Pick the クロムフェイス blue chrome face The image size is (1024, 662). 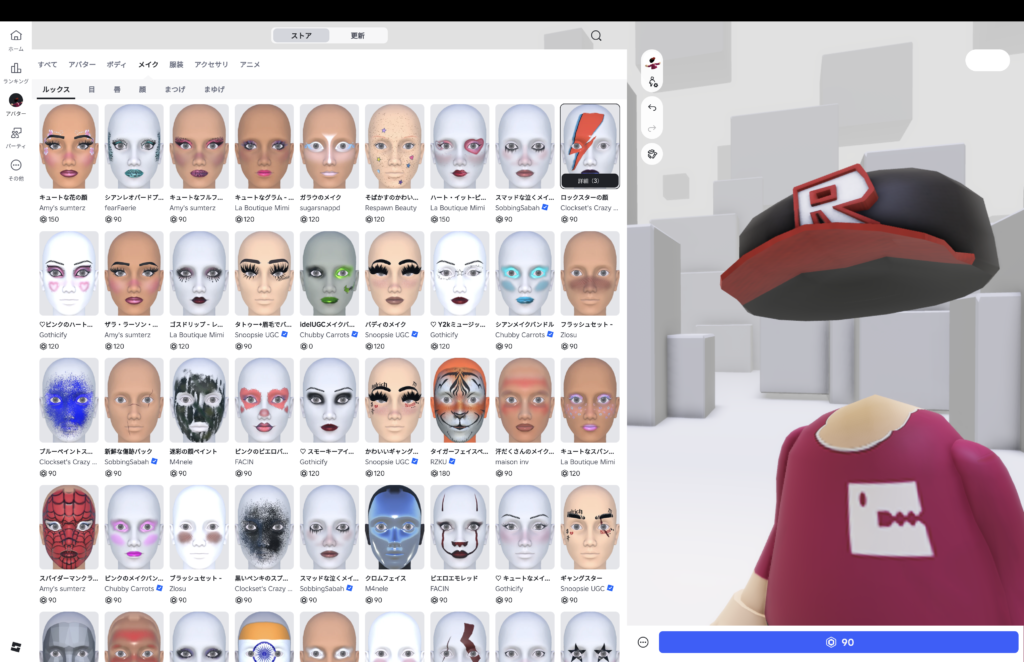pyautogui.click(x=394, y=527)
